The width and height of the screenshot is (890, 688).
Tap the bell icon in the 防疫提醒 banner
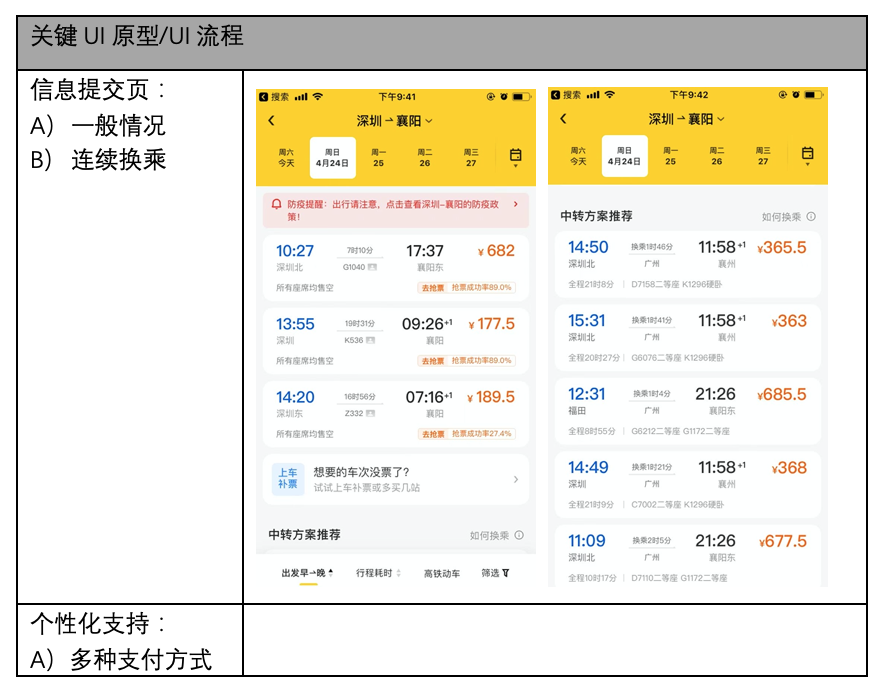coord(275,204)
